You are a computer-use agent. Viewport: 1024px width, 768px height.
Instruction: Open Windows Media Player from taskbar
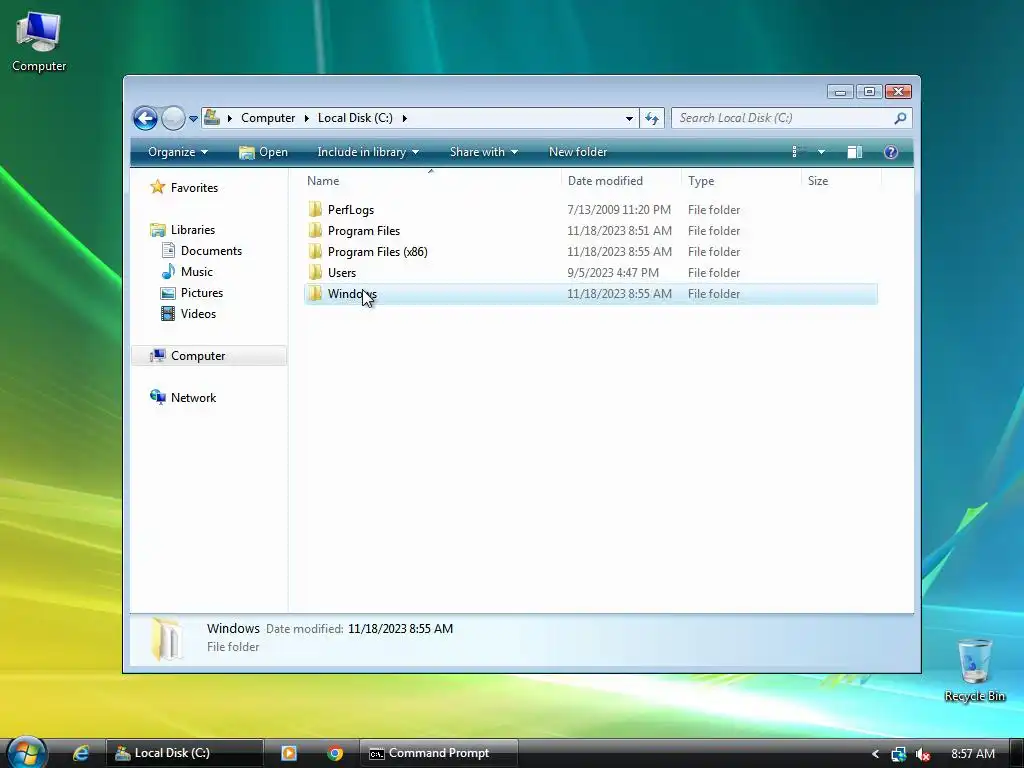(289, 753)
